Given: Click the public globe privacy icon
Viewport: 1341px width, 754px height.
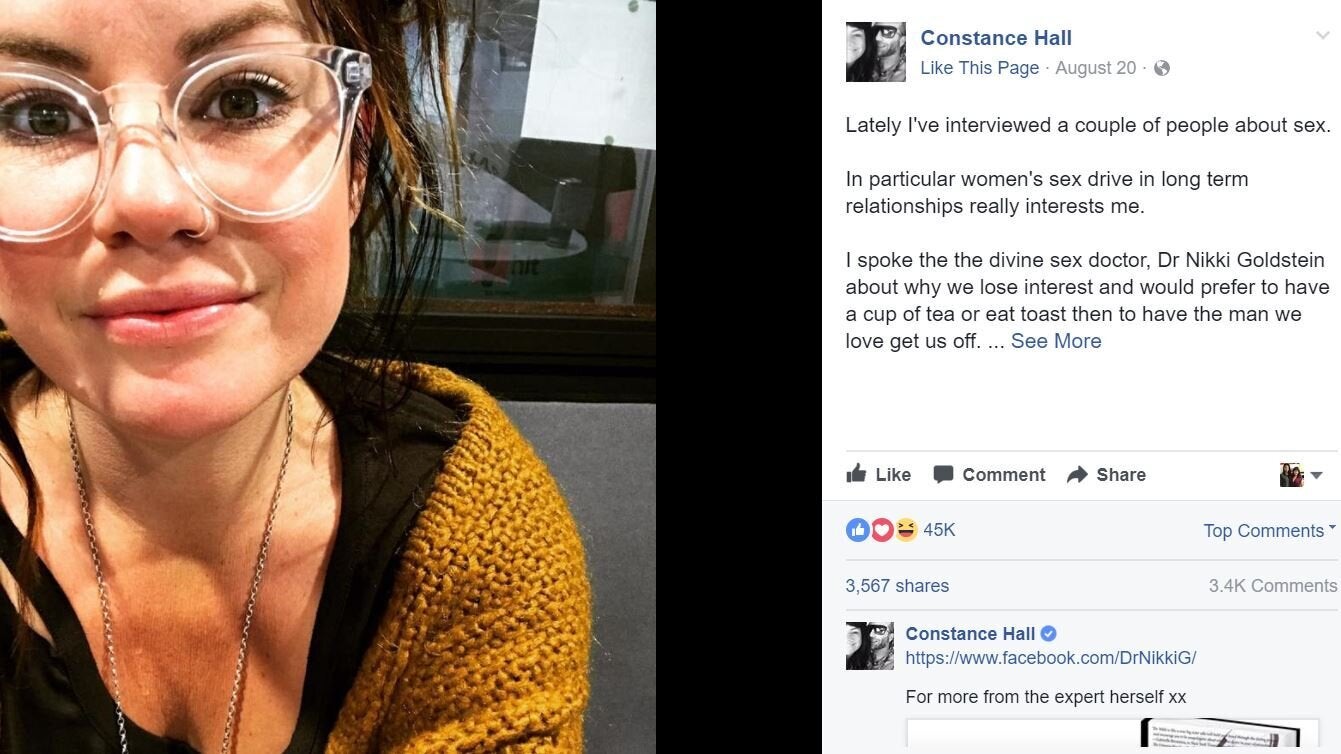Looking at the screenshot, I should pos(1161,68).
